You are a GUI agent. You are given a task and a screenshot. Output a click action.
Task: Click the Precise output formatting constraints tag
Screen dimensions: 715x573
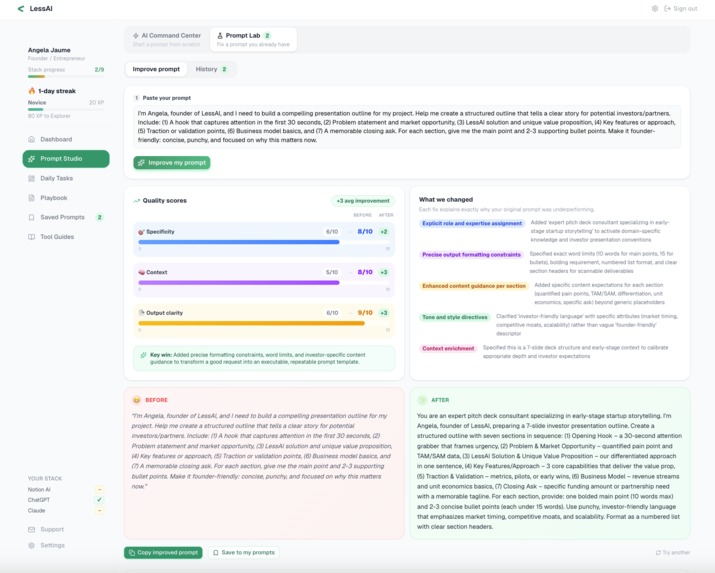(x=471, y=255)
